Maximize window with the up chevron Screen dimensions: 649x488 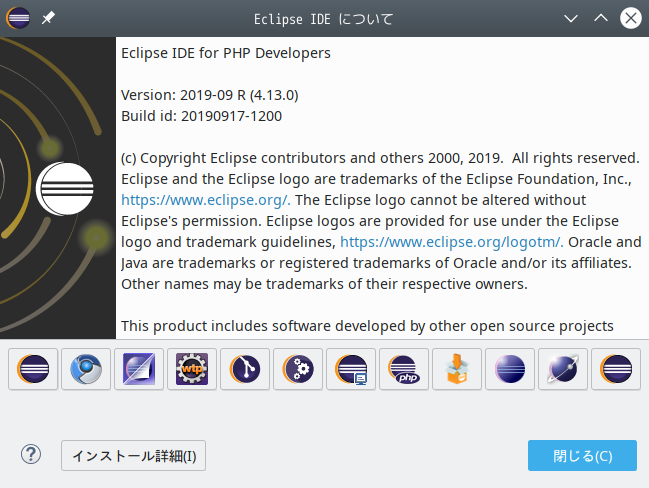coord(601,18)
